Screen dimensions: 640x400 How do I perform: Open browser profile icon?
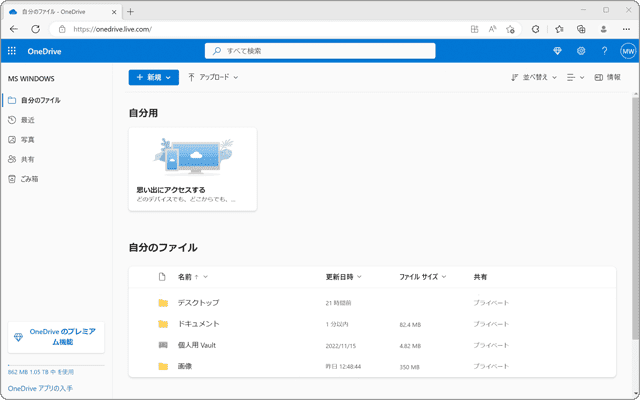point(604,29)
